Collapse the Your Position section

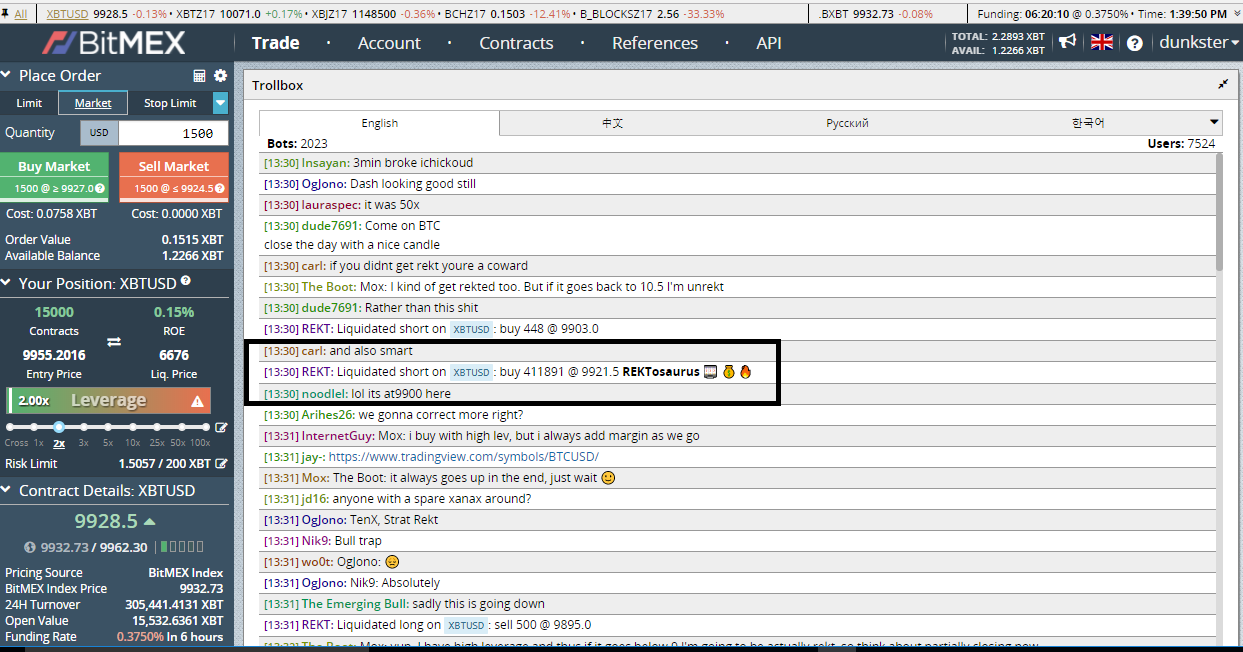[x=7, y=283]
